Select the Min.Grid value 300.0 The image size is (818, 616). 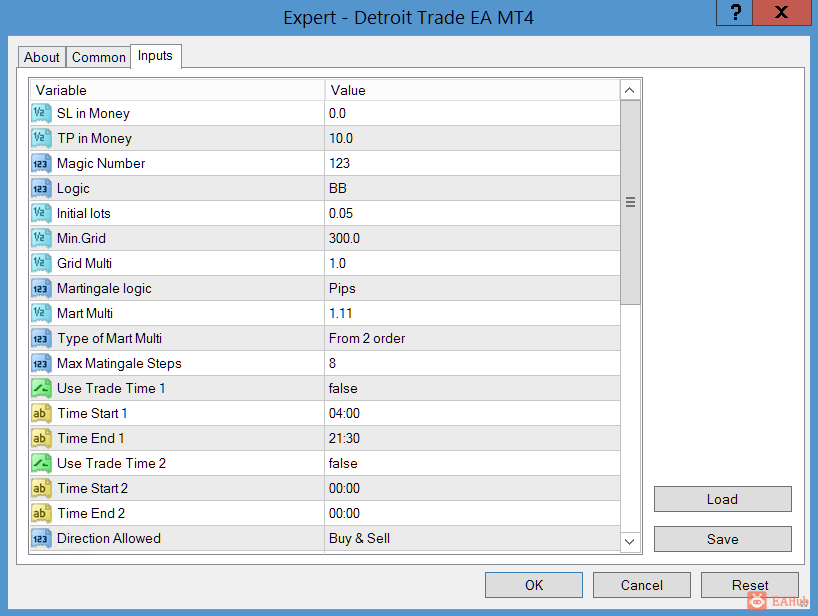473,238
